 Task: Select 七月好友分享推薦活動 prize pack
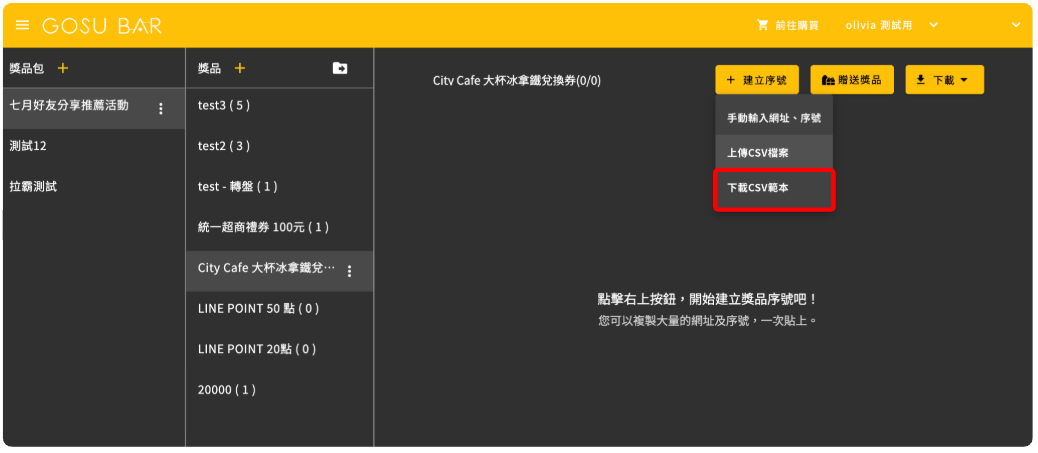click(x=94, y=108)
